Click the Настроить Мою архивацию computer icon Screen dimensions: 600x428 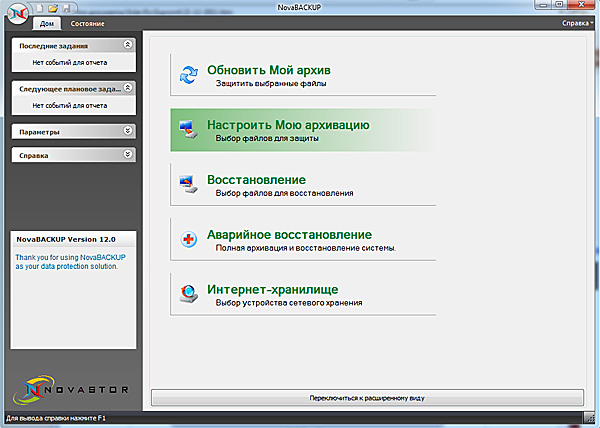[188, 130]
